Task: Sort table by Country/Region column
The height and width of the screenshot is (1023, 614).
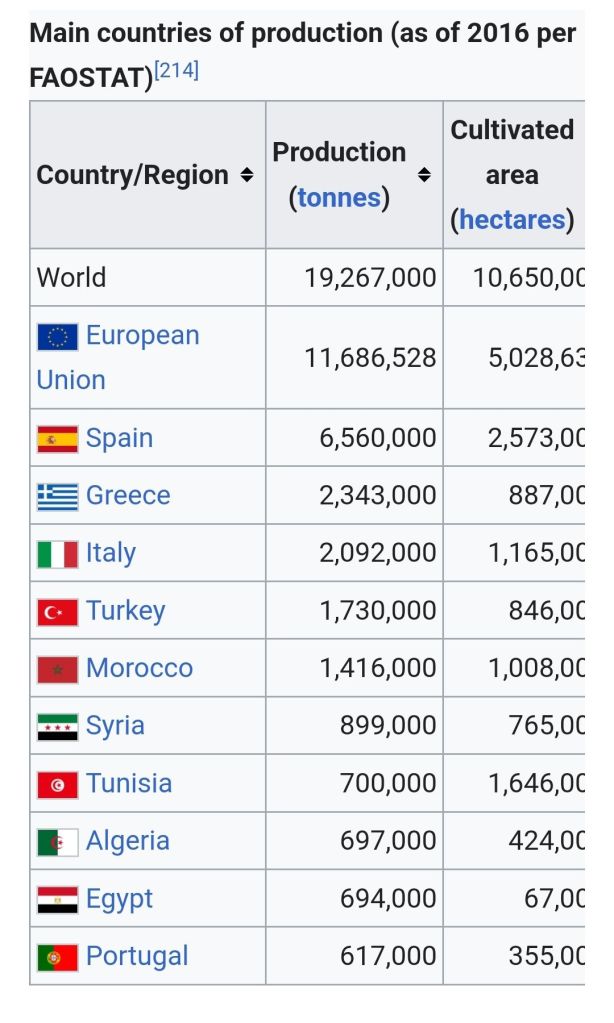Action: click(247, 176)
